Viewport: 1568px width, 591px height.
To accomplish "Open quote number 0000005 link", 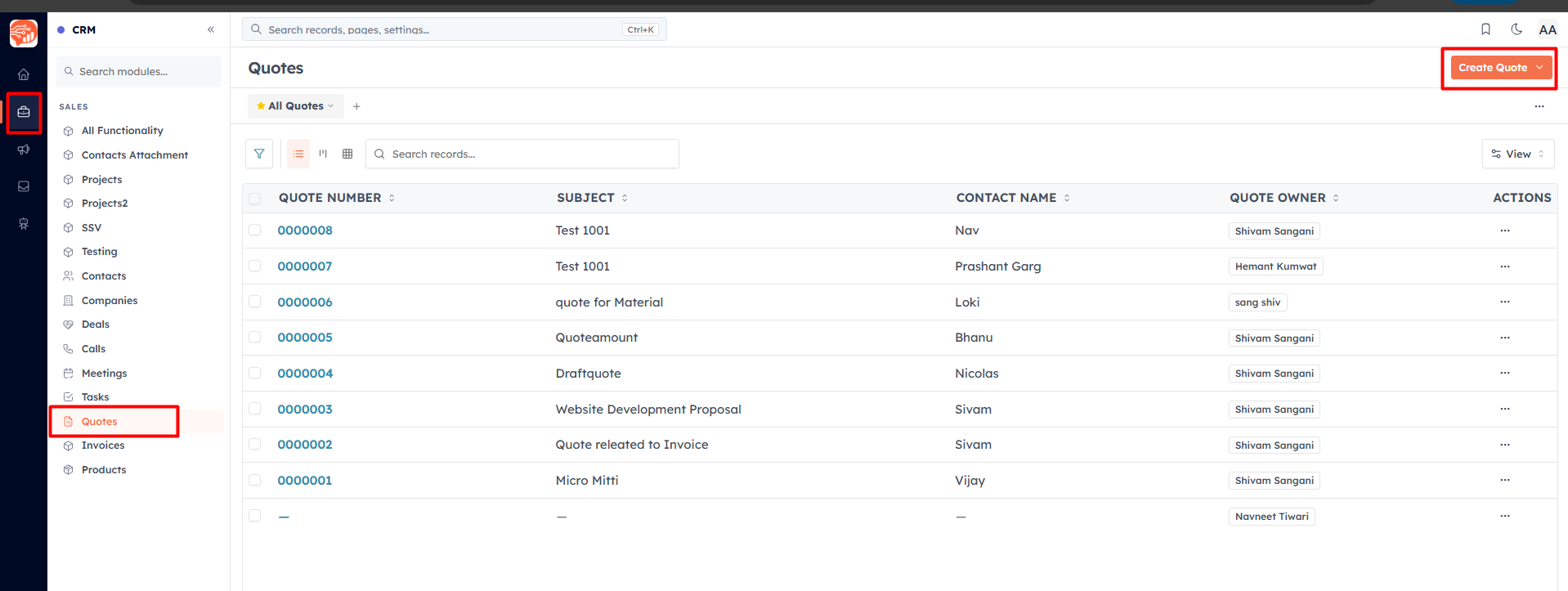I will click(x=305, y=338).
